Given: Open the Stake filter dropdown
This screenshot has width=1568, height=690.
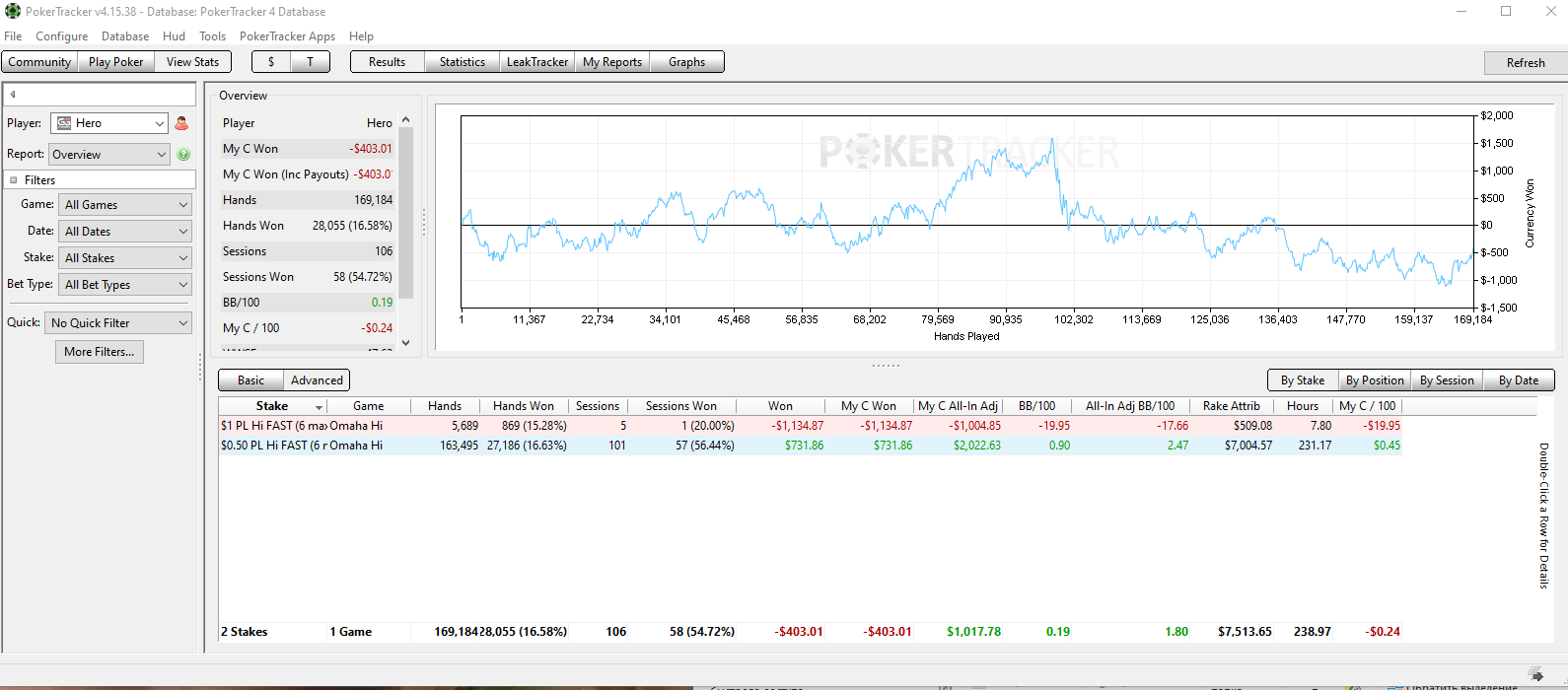Looking at the screenshot, I should tap(124, 258).
